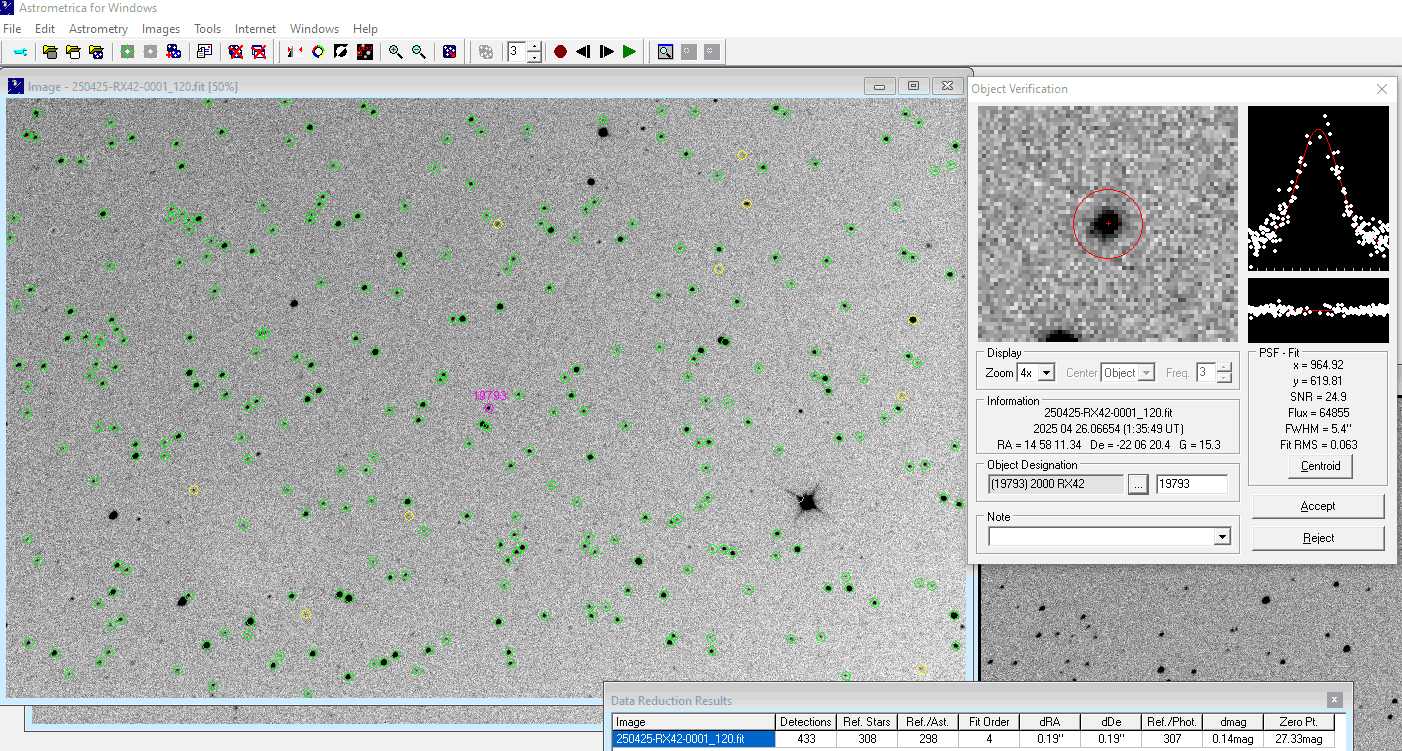The width and height of the screenshot is (1402, 751).
Task: Click the Zoom In magnifier icon in the toolbar
Action: [396, 51]
